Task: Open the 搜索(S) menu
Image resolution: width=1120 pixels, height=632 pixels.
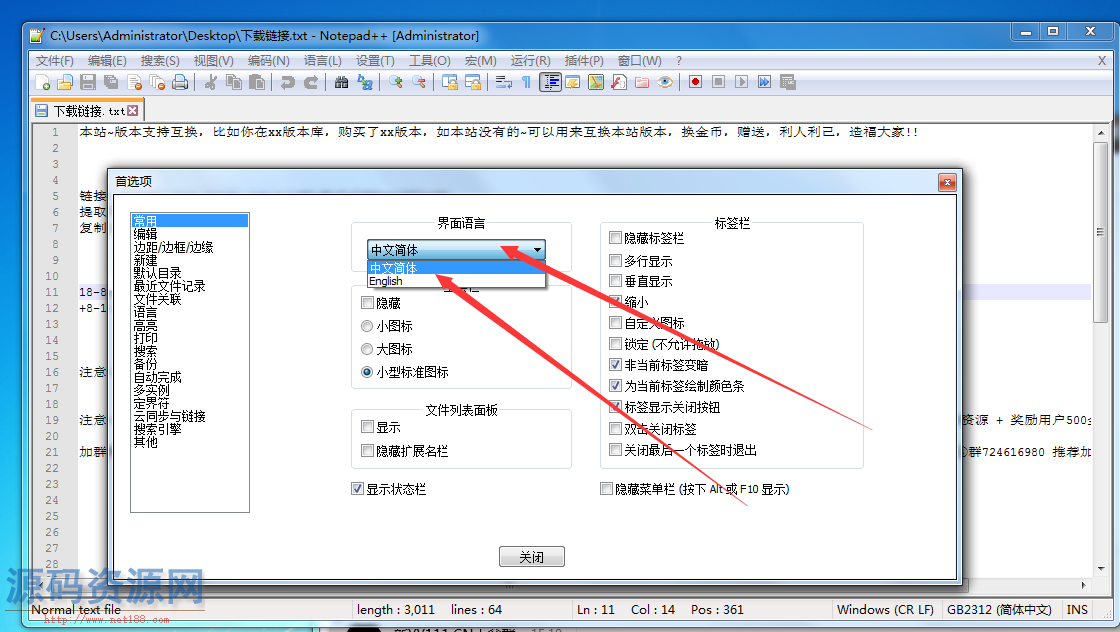Action: pos(160,61)
